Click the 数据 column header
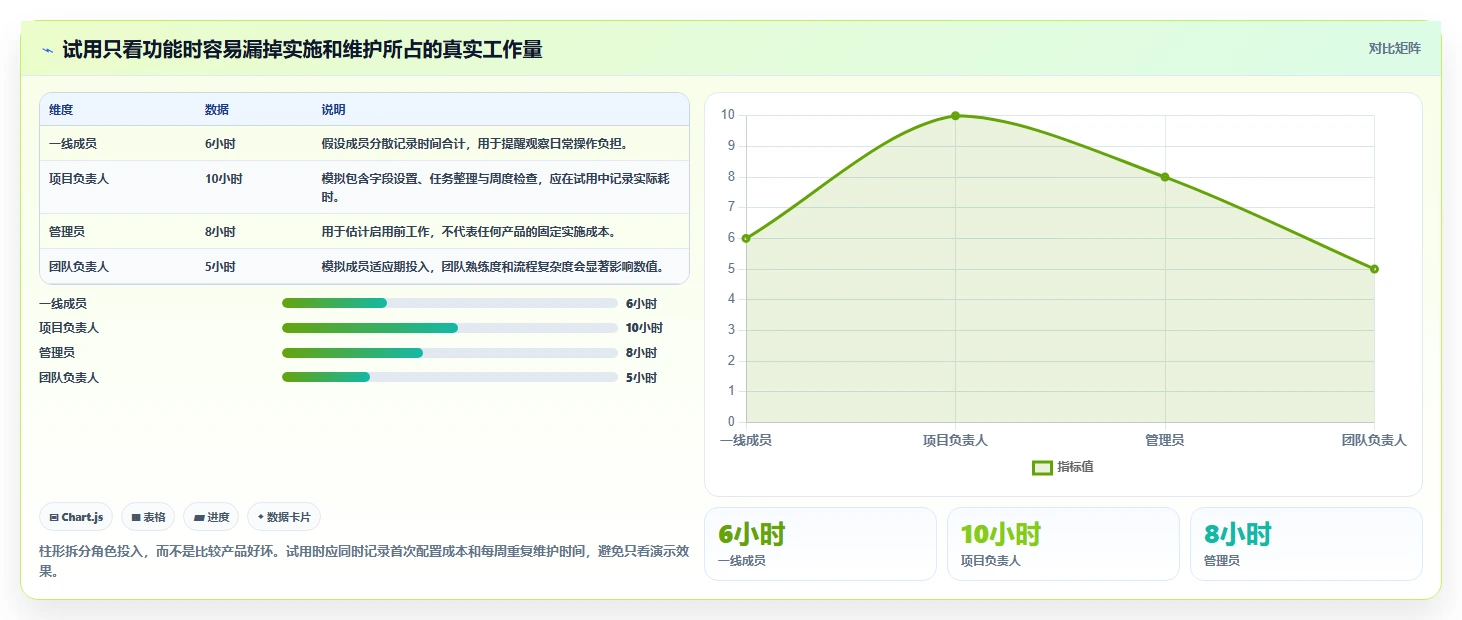1462x620 pixels. [x=217, y=110]
